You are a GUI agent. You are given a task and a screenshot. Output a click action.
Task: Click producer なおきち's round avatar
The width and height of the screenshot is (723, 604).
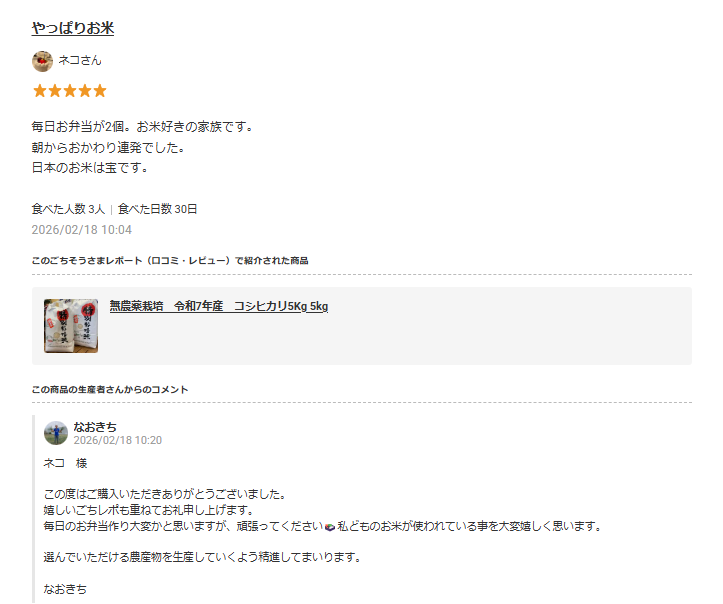56,433
